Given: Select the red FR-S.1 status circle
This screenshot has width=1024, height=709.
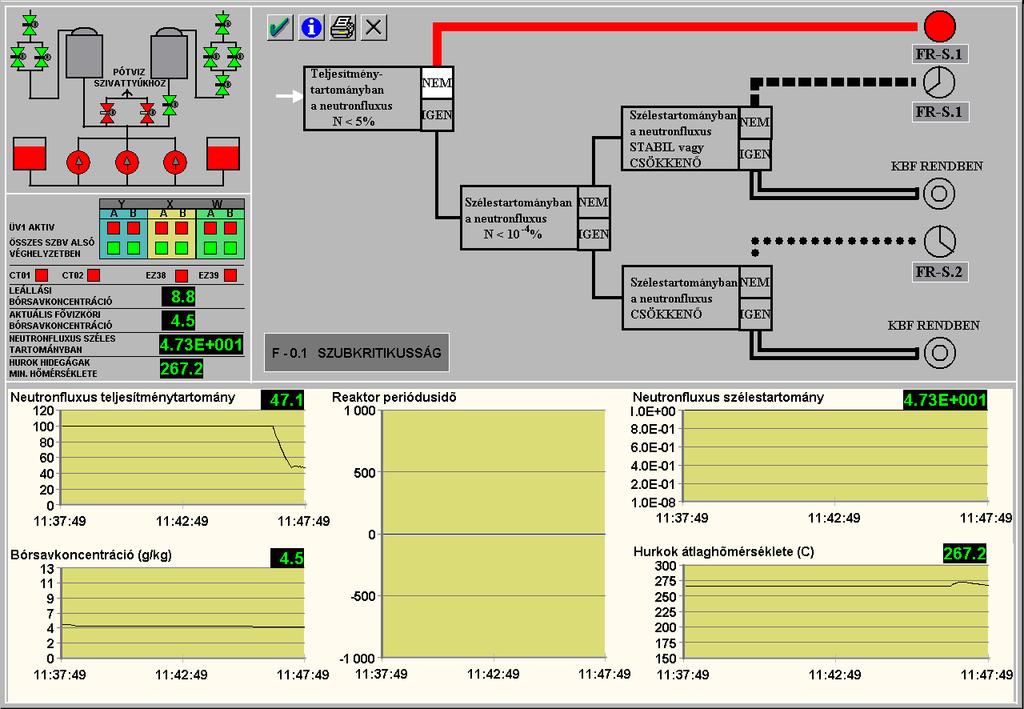Looking at the screenshot, I should tap(940, 26).
